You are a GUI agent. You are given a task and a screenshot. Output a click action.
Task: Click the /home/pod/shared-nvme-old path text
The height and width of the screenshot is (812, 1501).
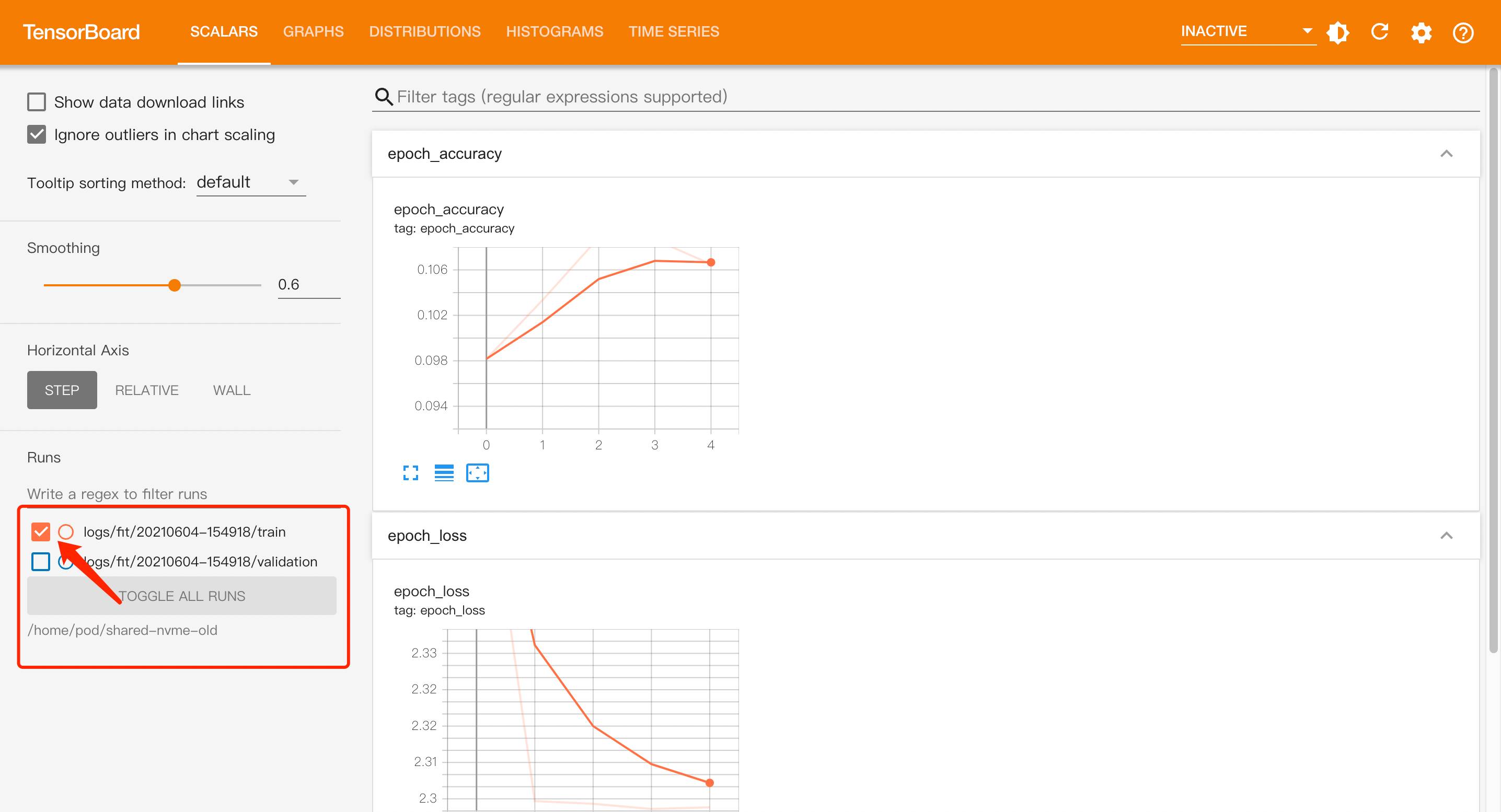pyautogui.click(x=122, y=630)
